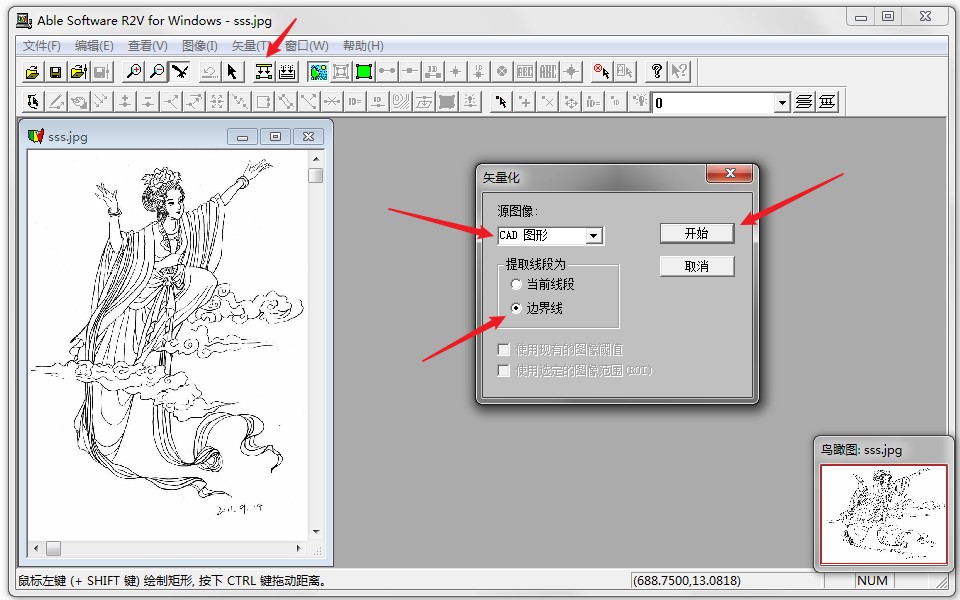Screen dimensions: 960x600
Task: Open the layer dropdown showing 0
Action: pyautogui.click(x=781, y=103)
